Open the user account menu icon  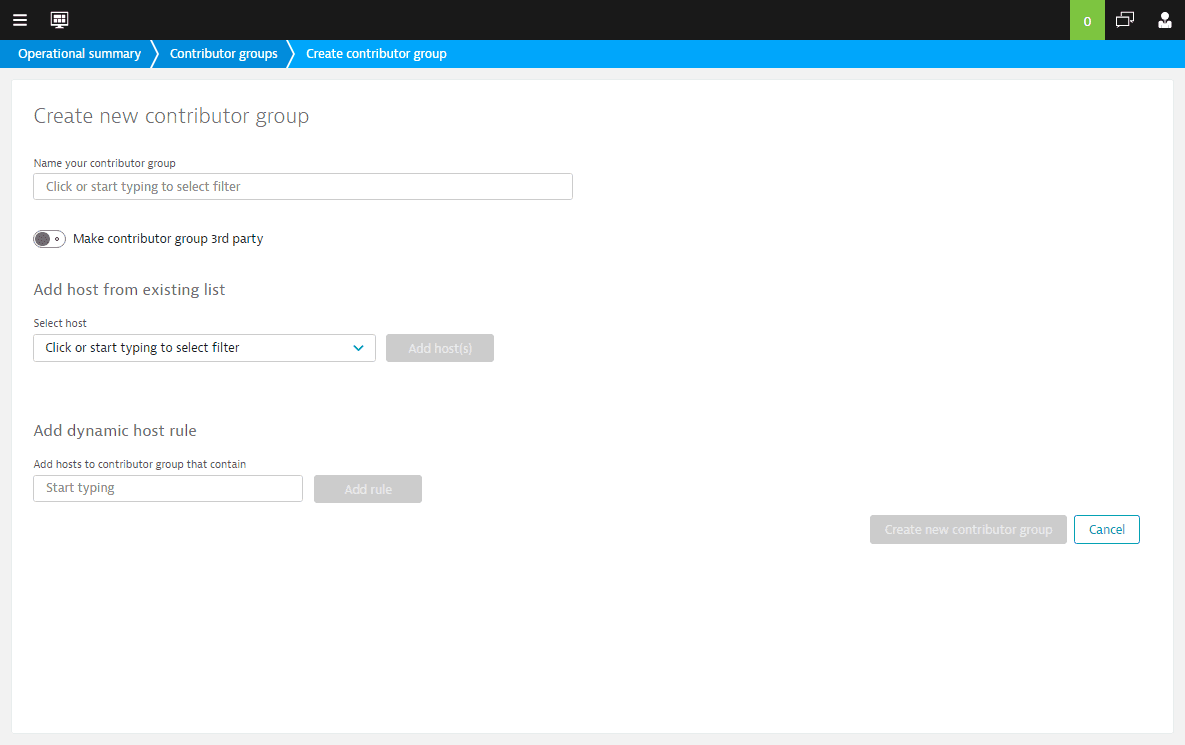[x=1165, y=20]
